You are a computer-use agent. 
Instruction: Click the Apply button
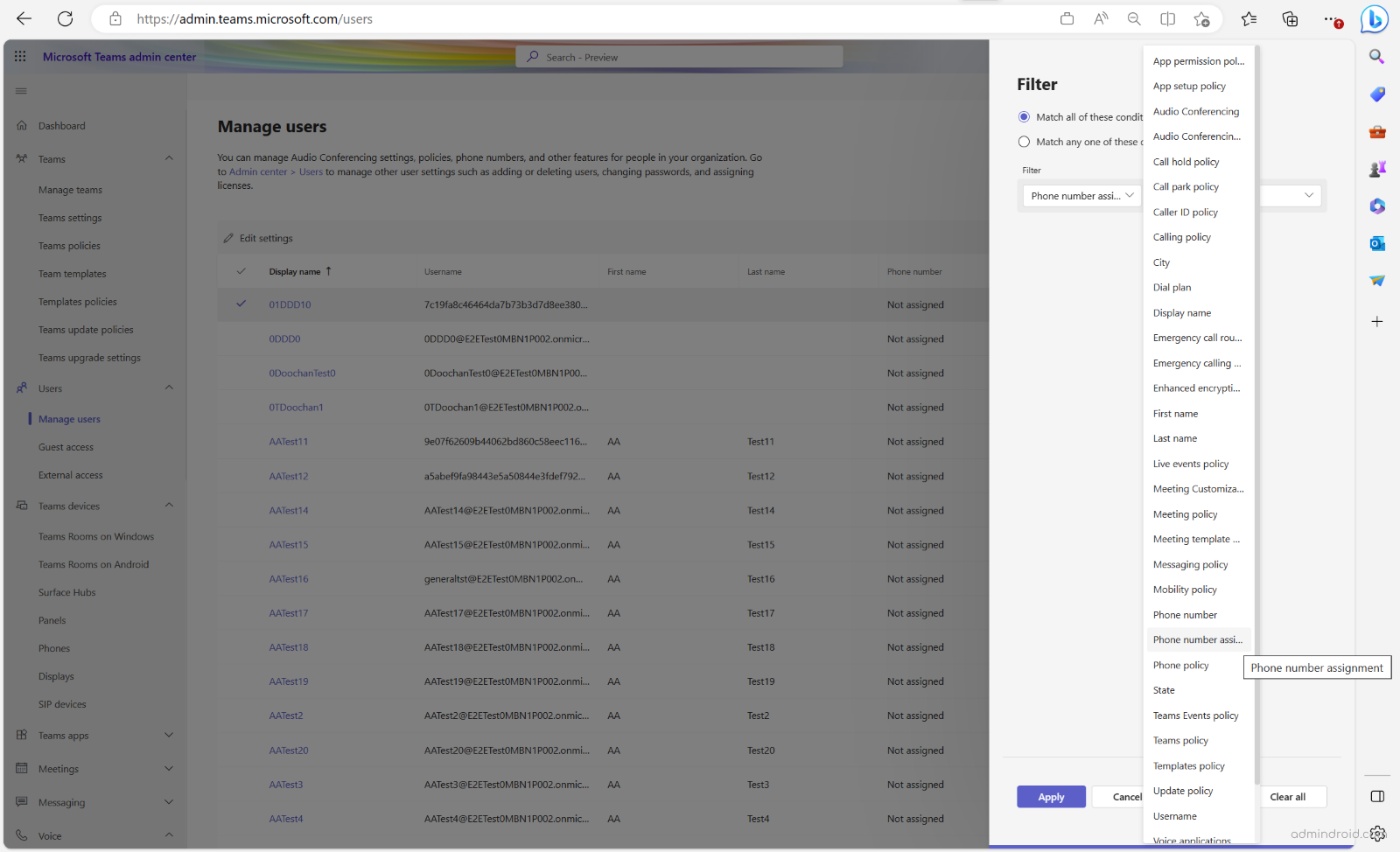(x=1050, y=796)
